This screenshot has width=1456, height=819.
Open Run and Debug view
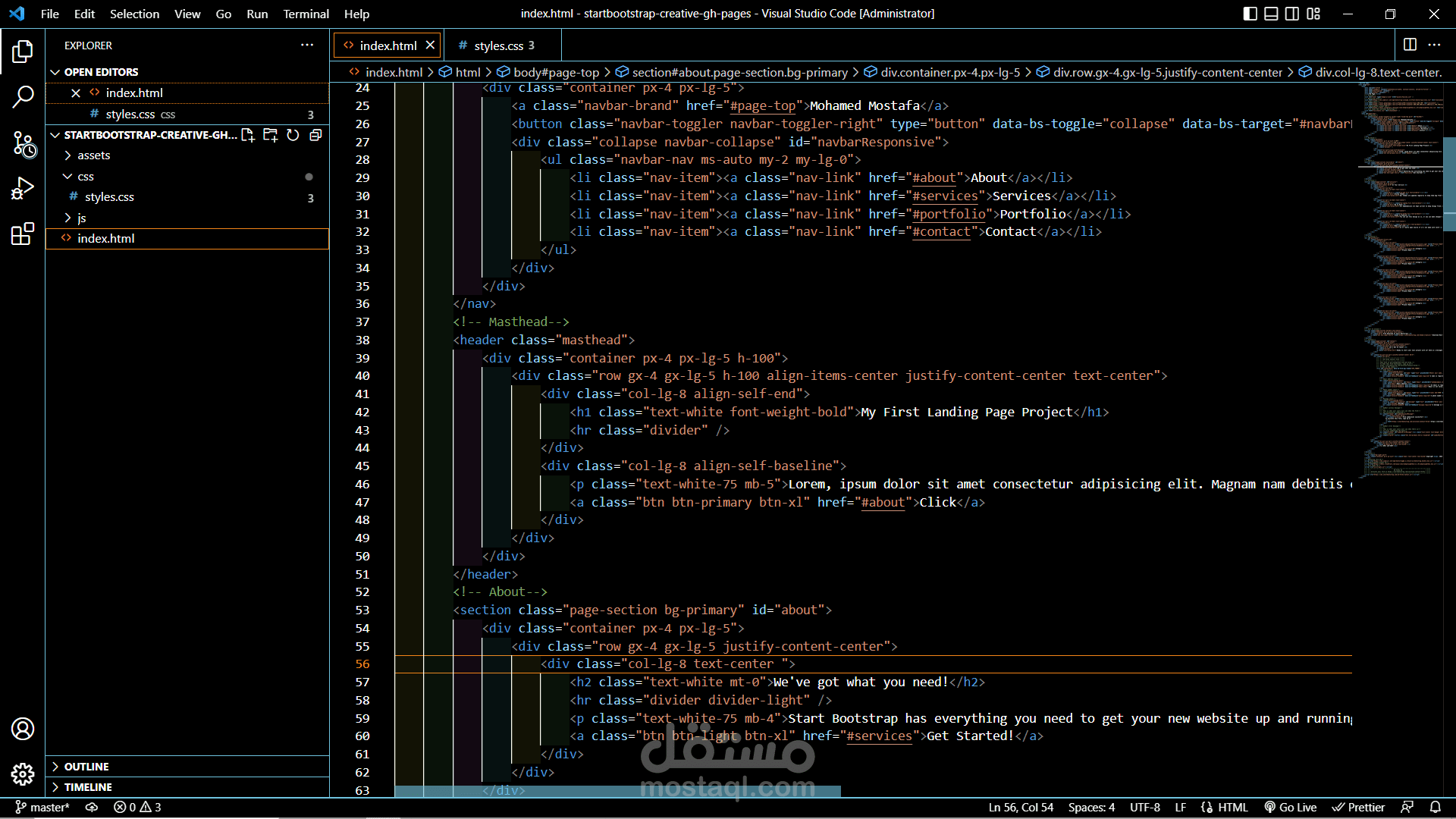[x=23, y=188]
